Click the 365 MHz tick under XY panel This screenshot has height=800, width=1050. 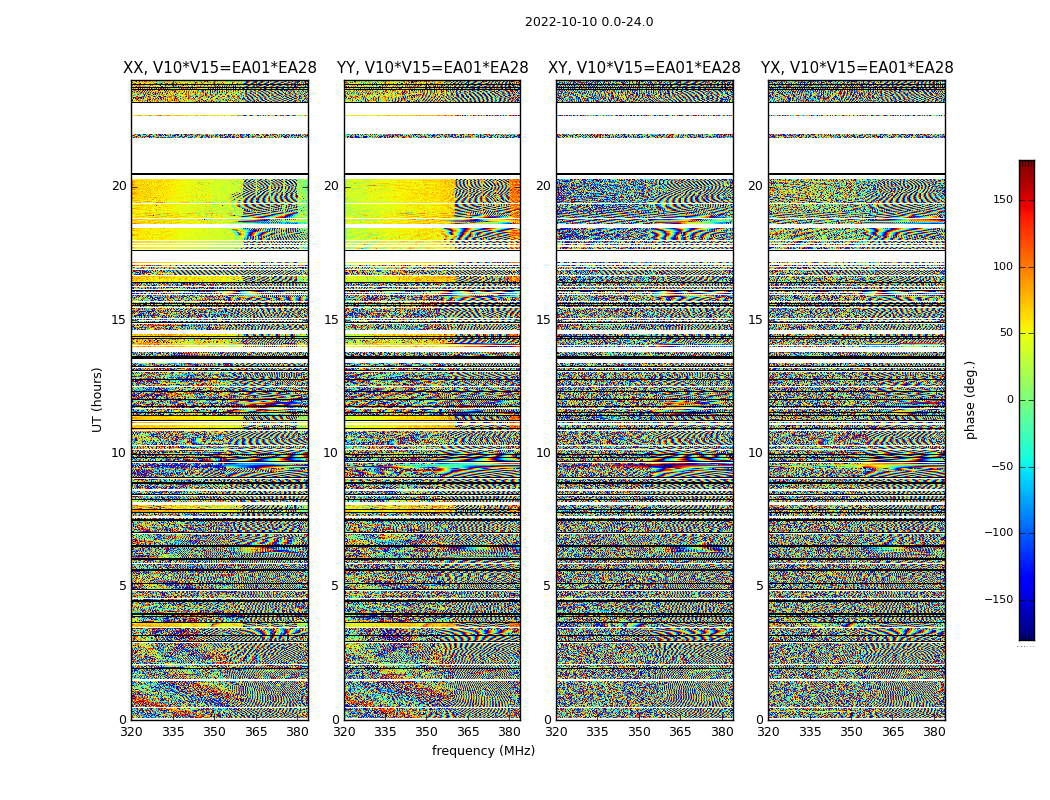click(680, 732)
